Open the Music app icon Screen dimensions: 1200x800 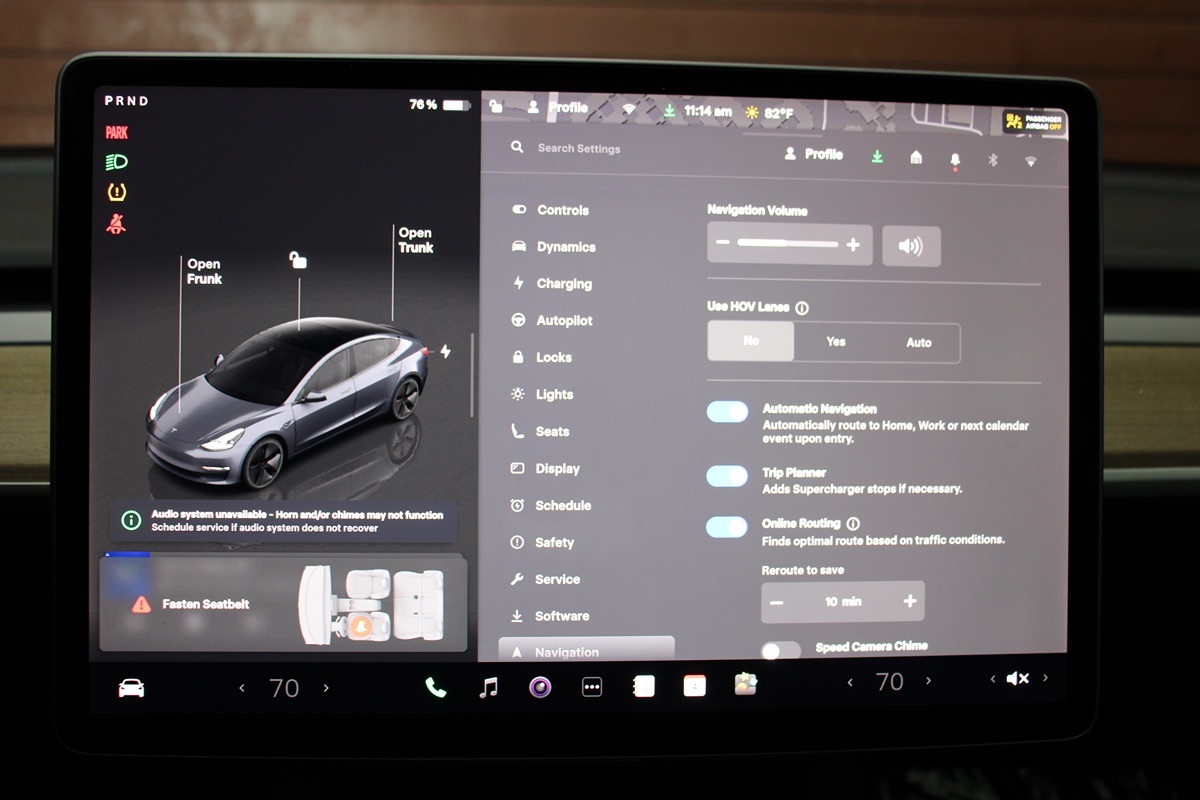[488, 687]
